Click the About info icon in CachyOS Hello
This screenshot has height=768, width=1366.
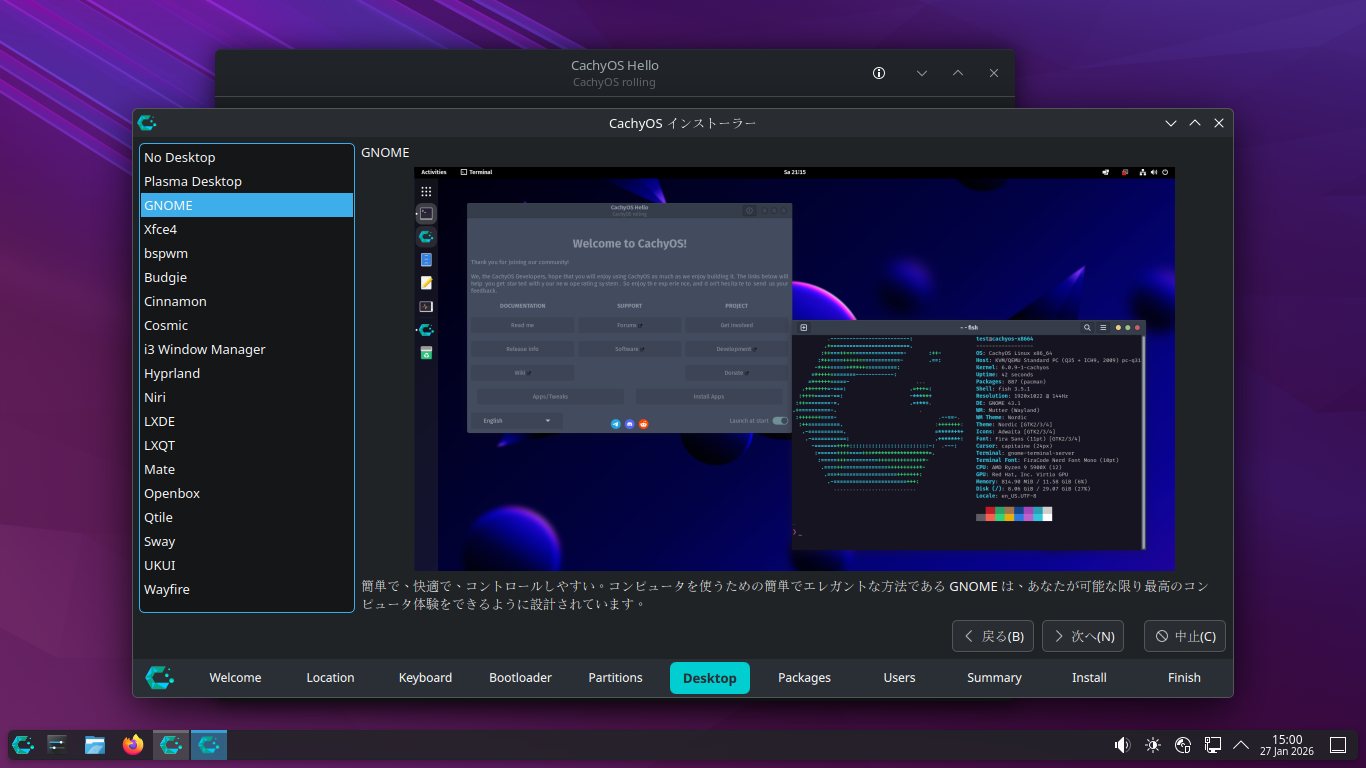[x=879, y=73]
